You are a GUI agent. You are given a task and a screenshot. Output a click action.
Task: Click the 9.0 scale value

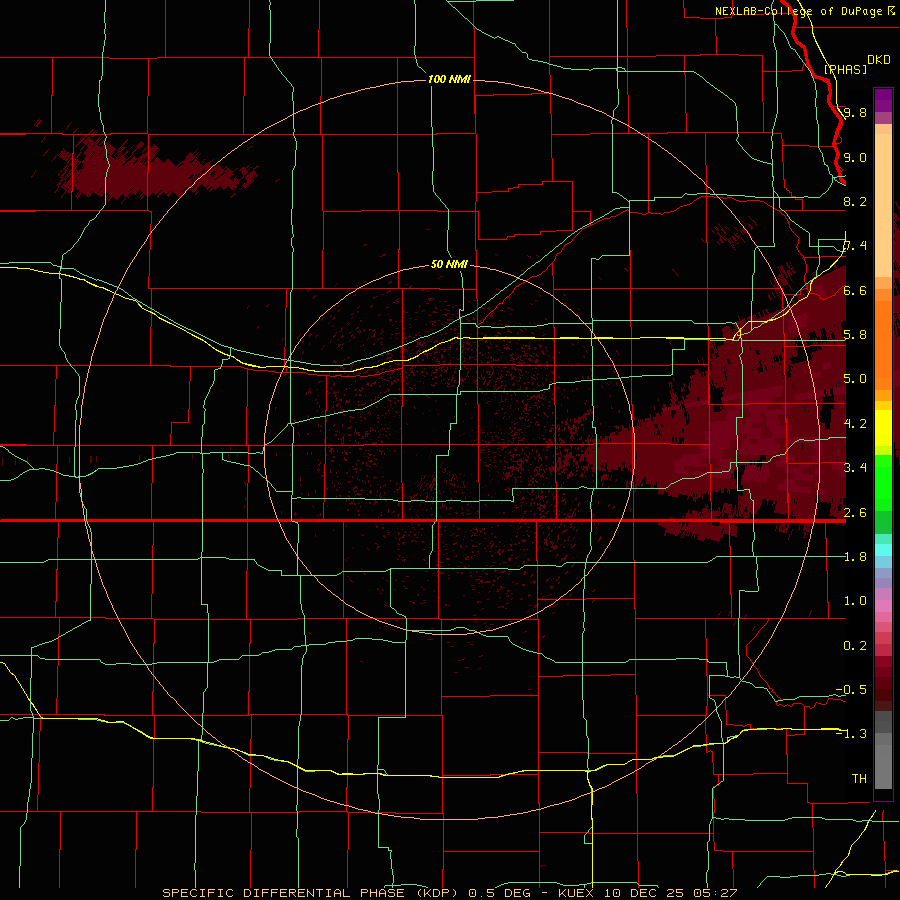pyautogui.click(x=855, y=157)
